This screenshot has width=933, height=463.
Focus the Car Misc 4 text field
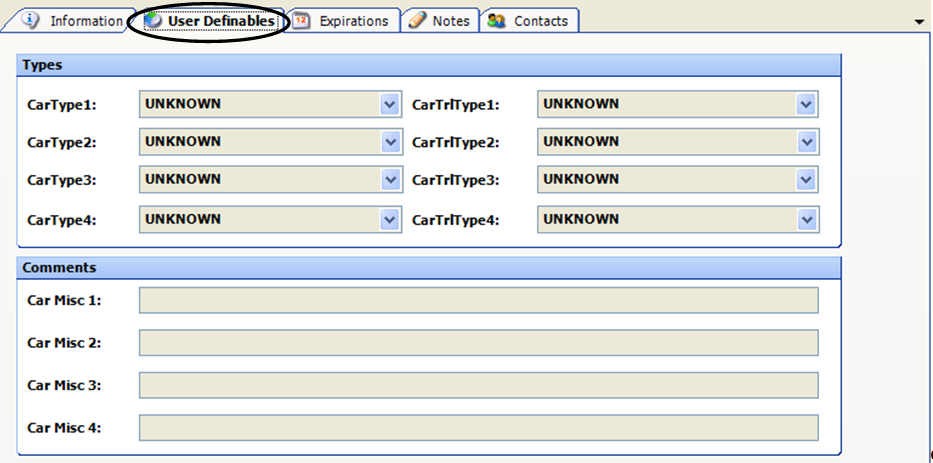478,428
